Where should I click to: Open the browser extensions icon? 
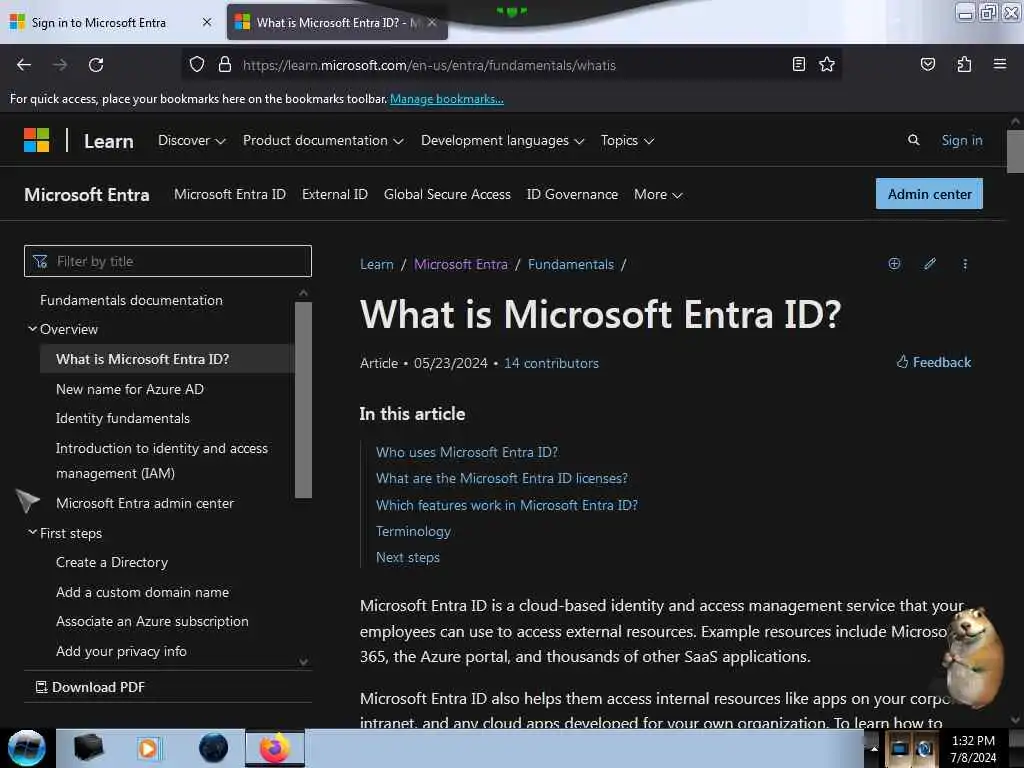(x=964, y=64)
